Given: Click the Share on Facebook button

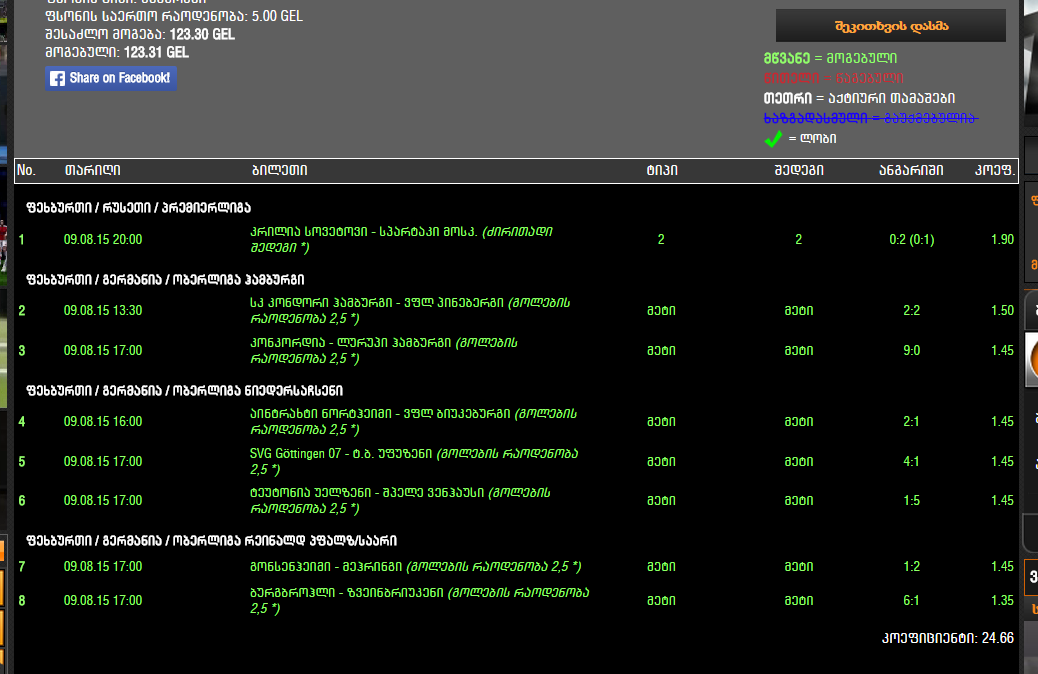Looking at the screenshot, I should pyautogui.click(x=111, y=78).
